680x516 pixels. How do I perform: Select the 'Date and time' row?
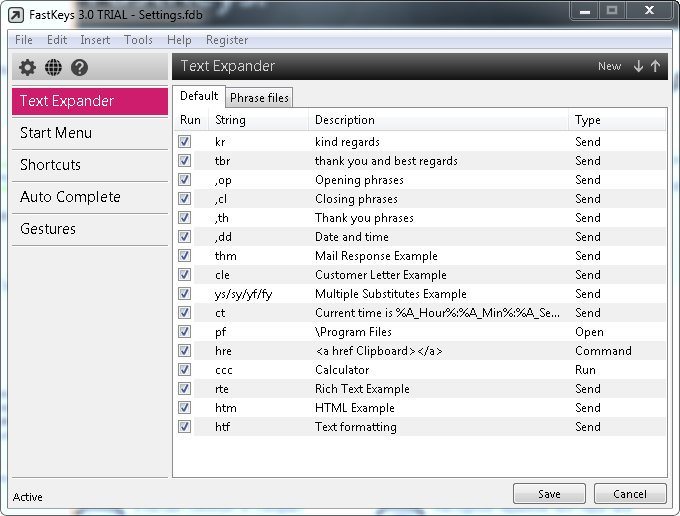click(420, 237)
